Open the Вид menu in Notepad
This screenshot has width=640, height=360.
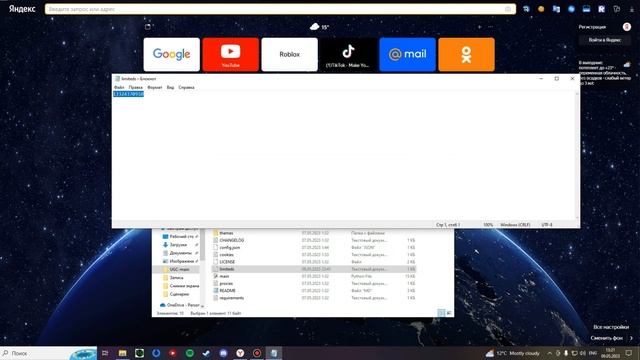tap(170, 87)
